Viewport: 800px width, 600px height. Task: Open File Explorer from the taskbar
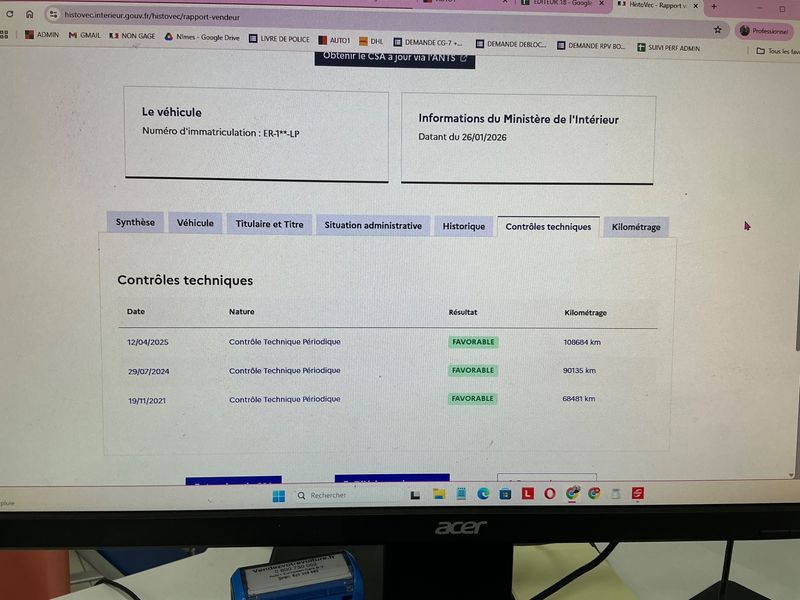pyautogui.click(x=439, y=493)
